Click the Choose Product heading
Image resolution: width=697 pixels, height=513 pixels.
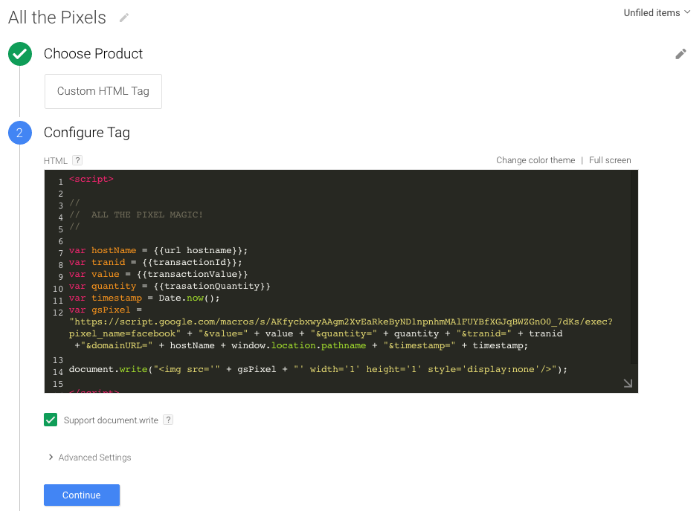93,54
